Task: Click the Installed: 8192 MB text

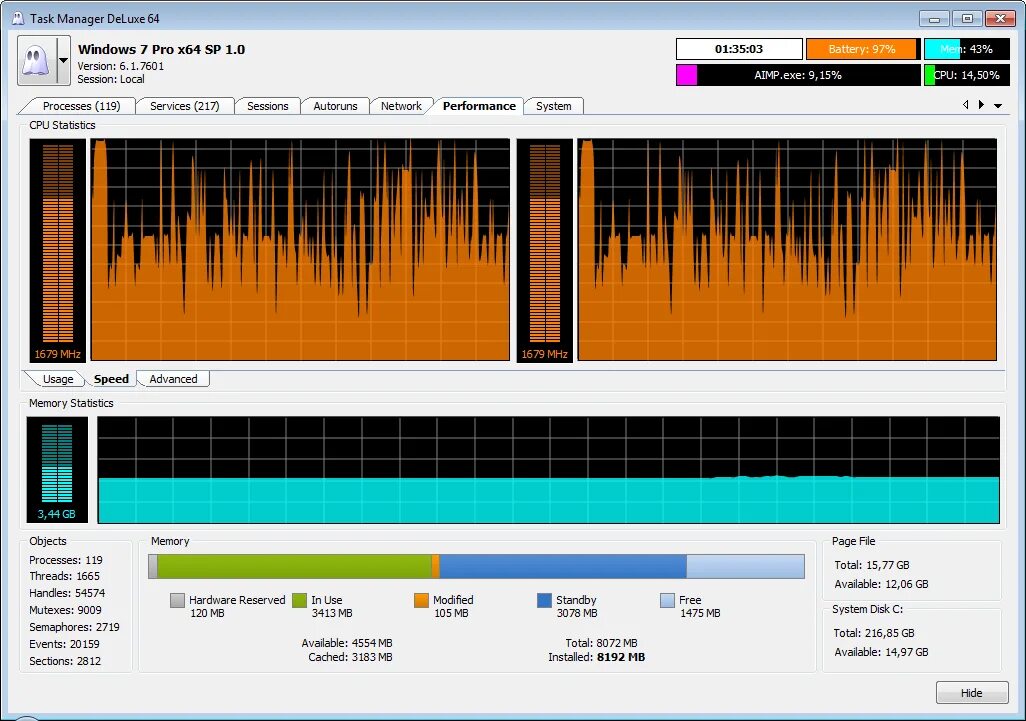Action: pos(597,657)
